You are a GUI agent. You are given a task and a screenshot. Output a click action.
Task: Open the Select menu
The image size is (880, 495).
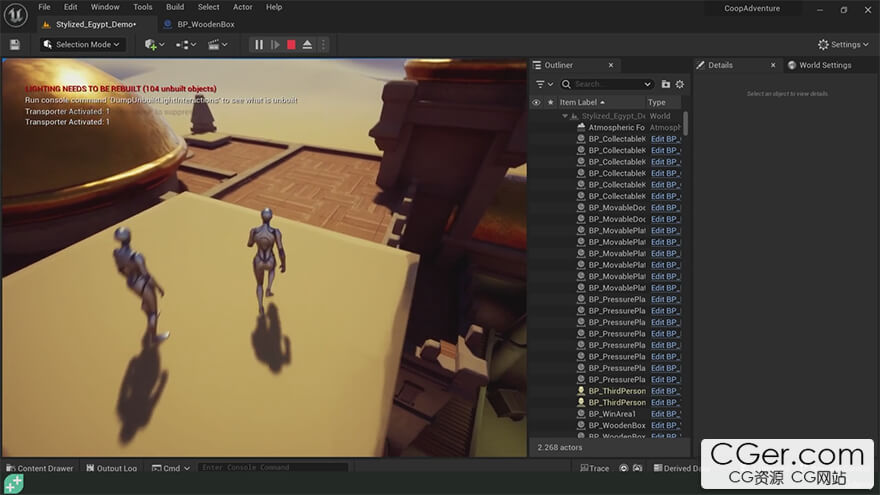click(208, 7)
